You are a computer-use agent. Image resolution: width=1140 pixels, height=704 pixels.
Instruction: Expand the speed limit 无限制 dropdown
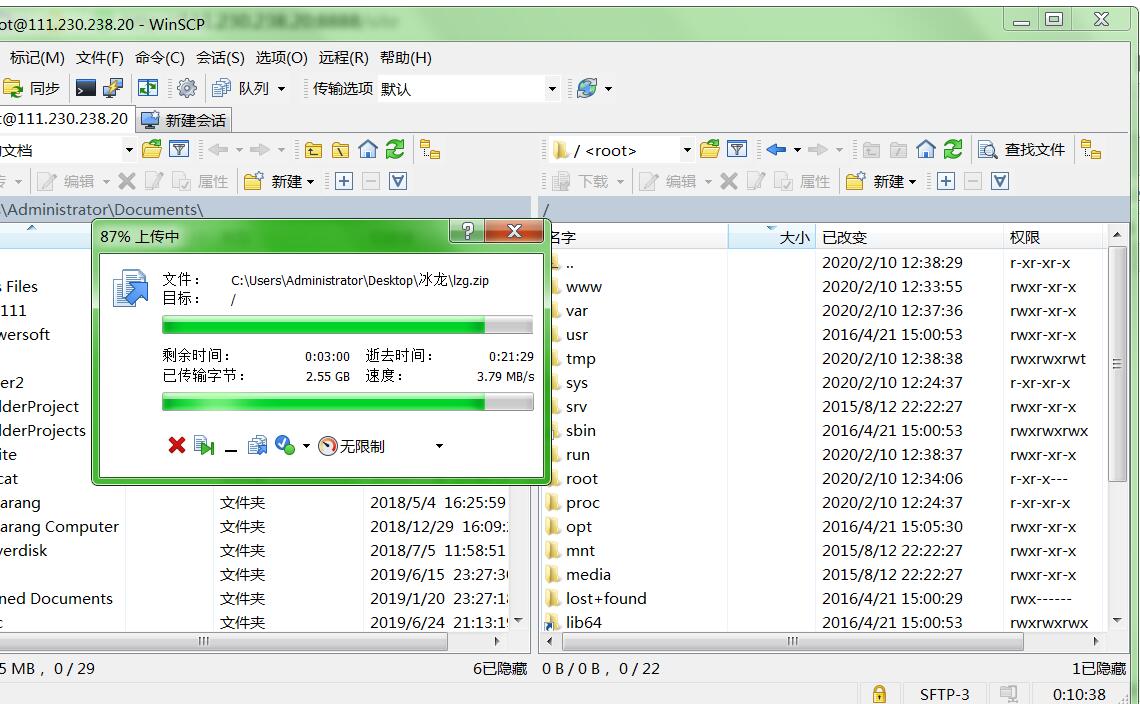click(438, 446)
